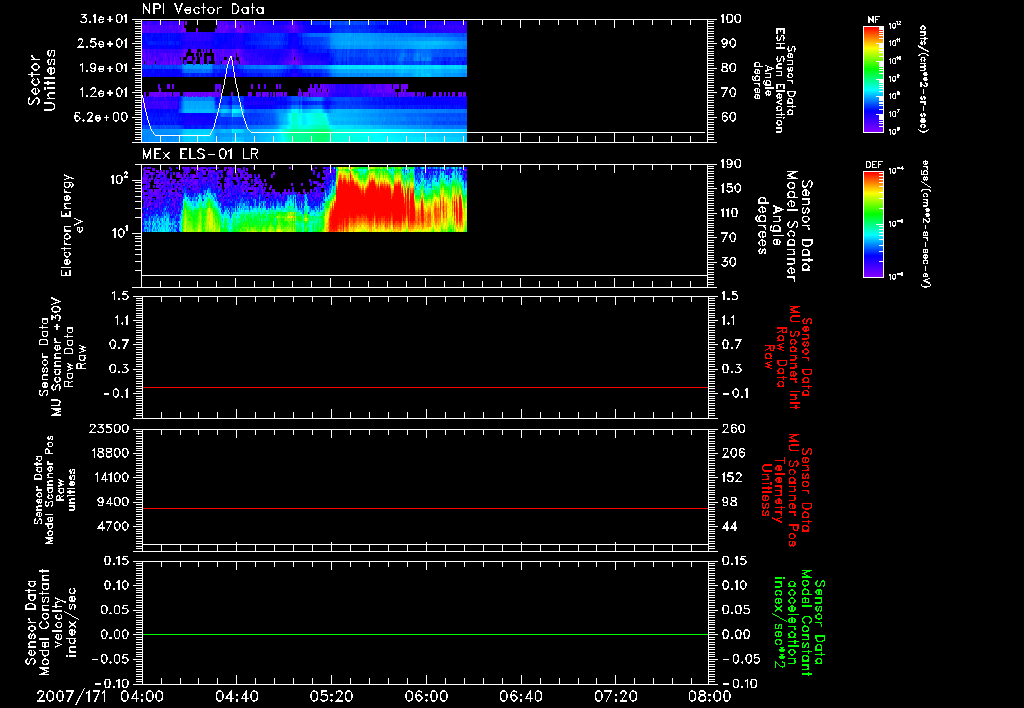Click the 23500 scanner position tick label
1024x708 pixels.
pos(109,428)
